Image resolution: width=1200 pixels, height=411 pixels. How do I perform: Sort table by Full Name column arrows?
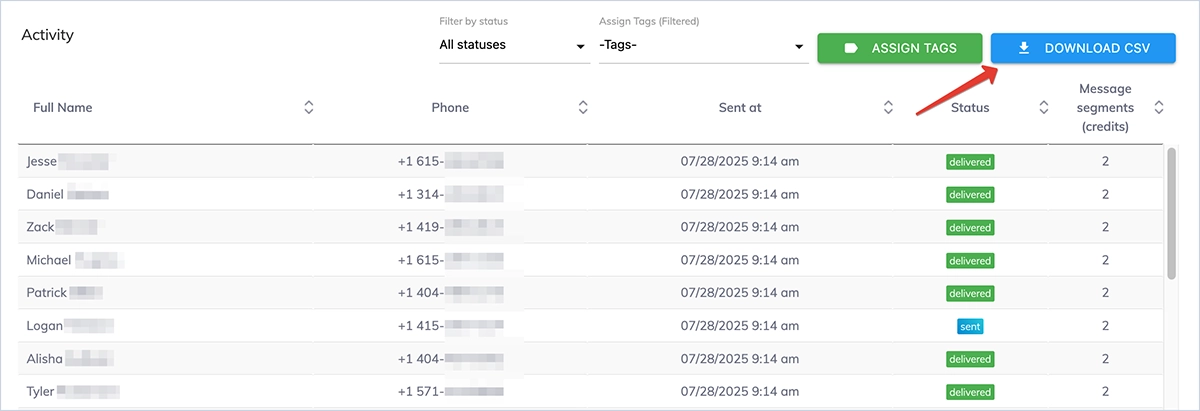(x=308, y=108)
